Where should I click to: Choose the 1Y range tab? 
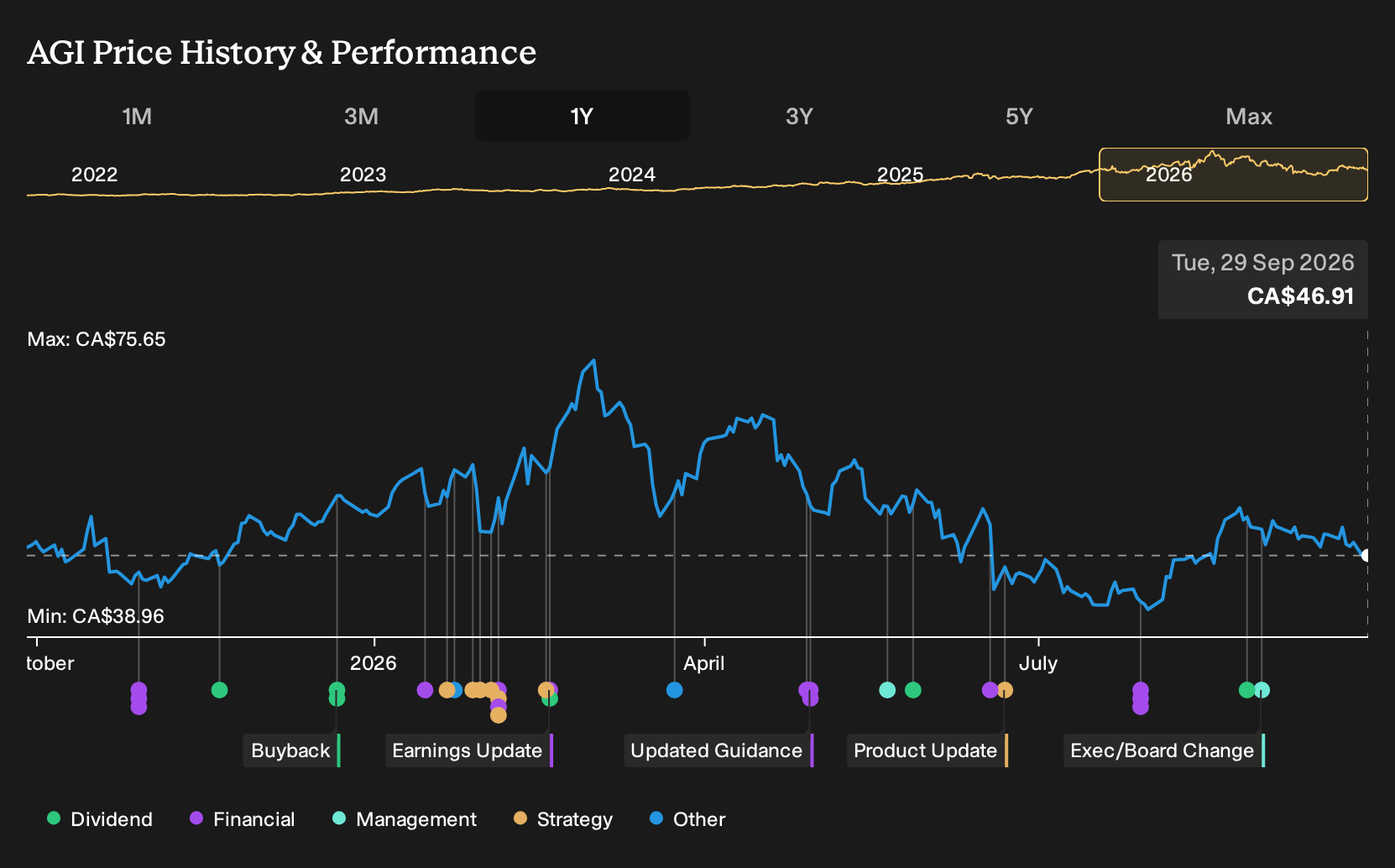point(583,116)
